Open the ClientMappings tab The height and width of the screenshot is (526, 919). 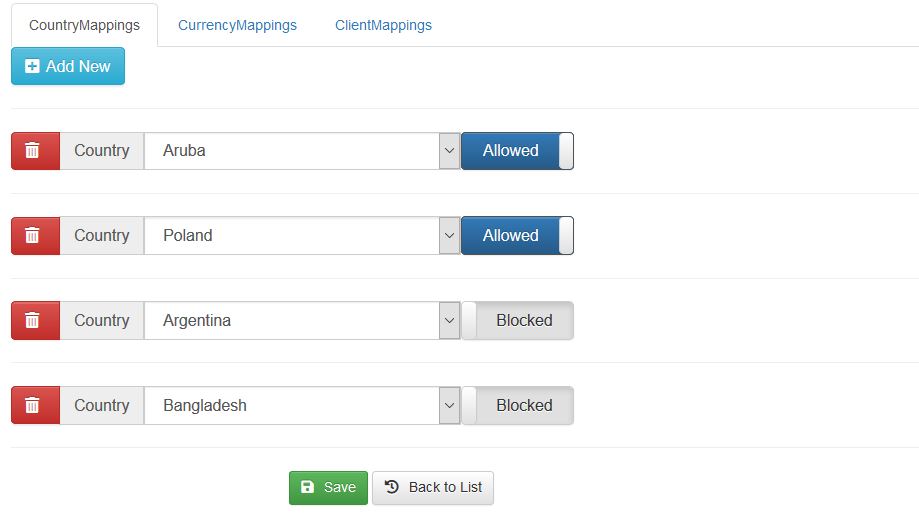coord(383,26)
